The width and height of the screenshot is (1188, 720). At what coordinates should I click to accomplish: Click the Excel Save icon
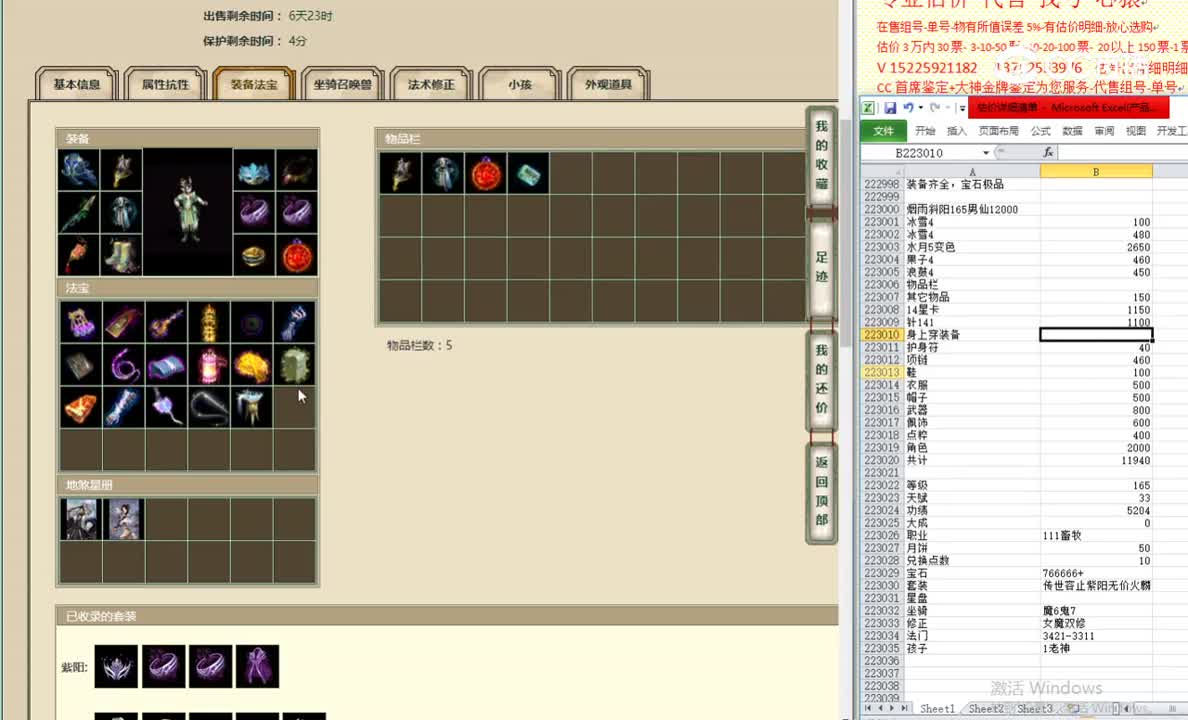click(x=890, y=108)
